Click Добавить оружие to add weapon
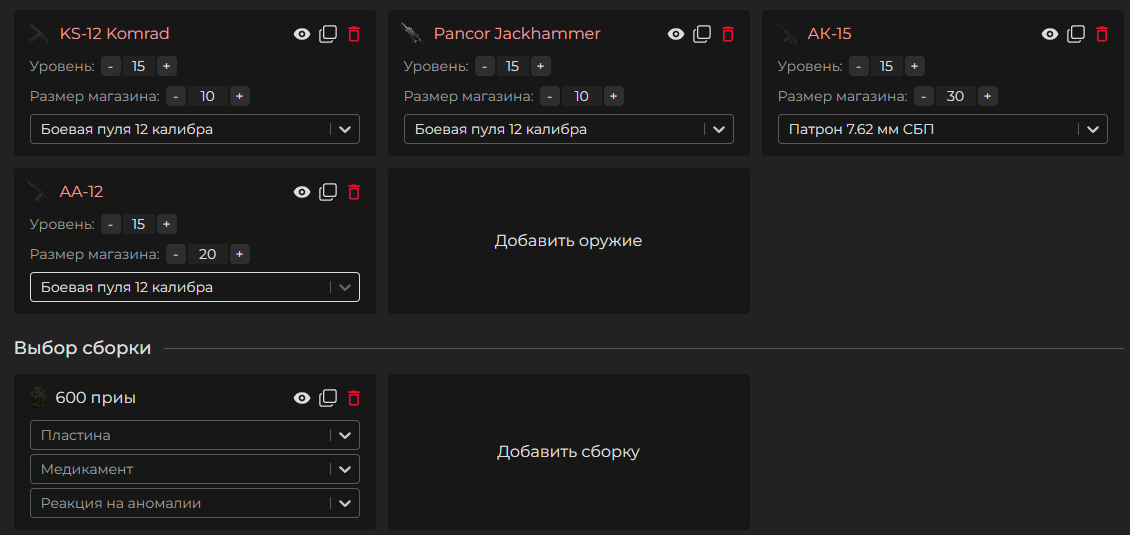The width and height of the screenshot is (1130, 535). point(568,241)
